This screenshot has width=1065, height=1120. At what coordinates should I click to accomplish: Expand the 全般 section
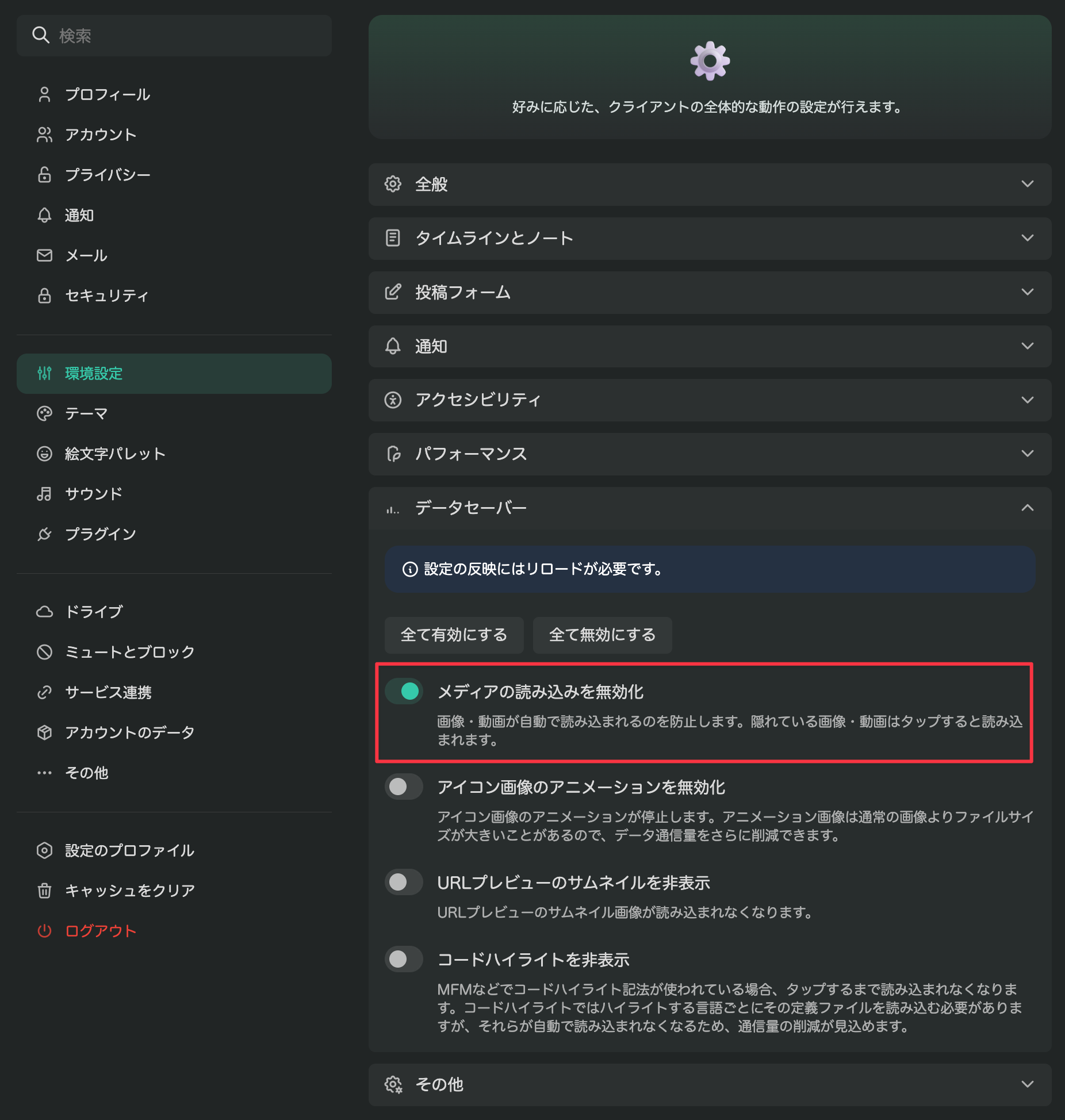(x=710, y=184)
